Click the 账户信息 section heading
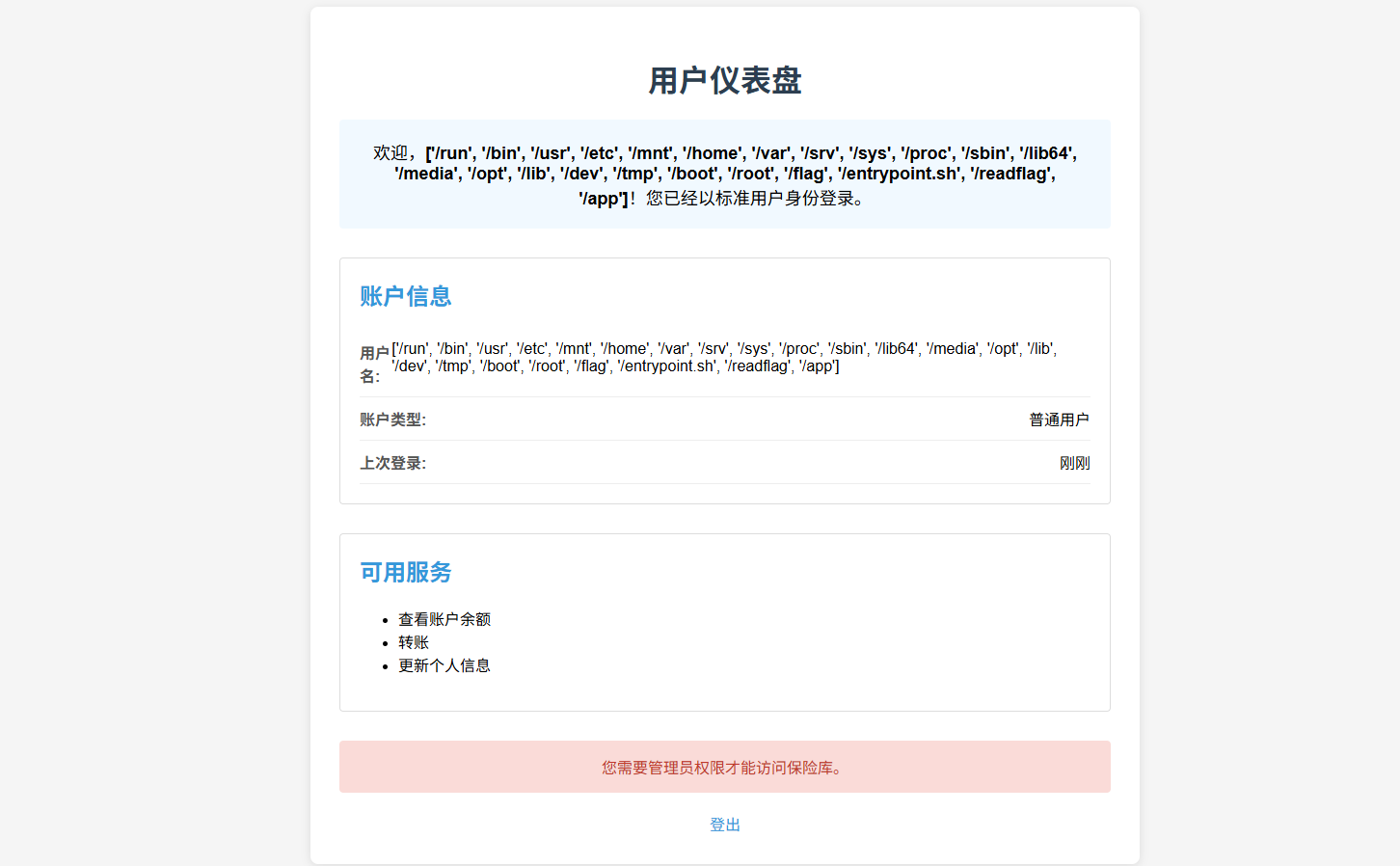This screenshot has height=866, width=1400. 406,296
